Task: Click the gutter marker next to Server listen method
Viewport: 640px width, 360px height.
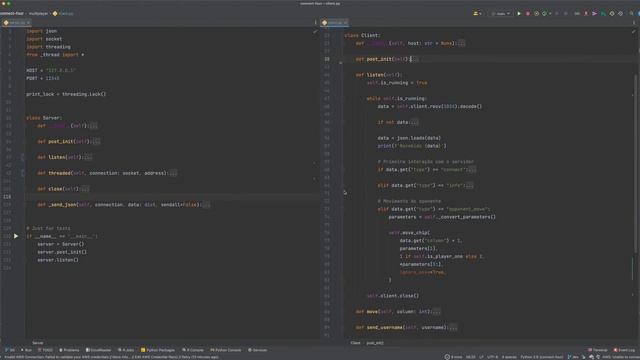Action: (x=22, y=157)
